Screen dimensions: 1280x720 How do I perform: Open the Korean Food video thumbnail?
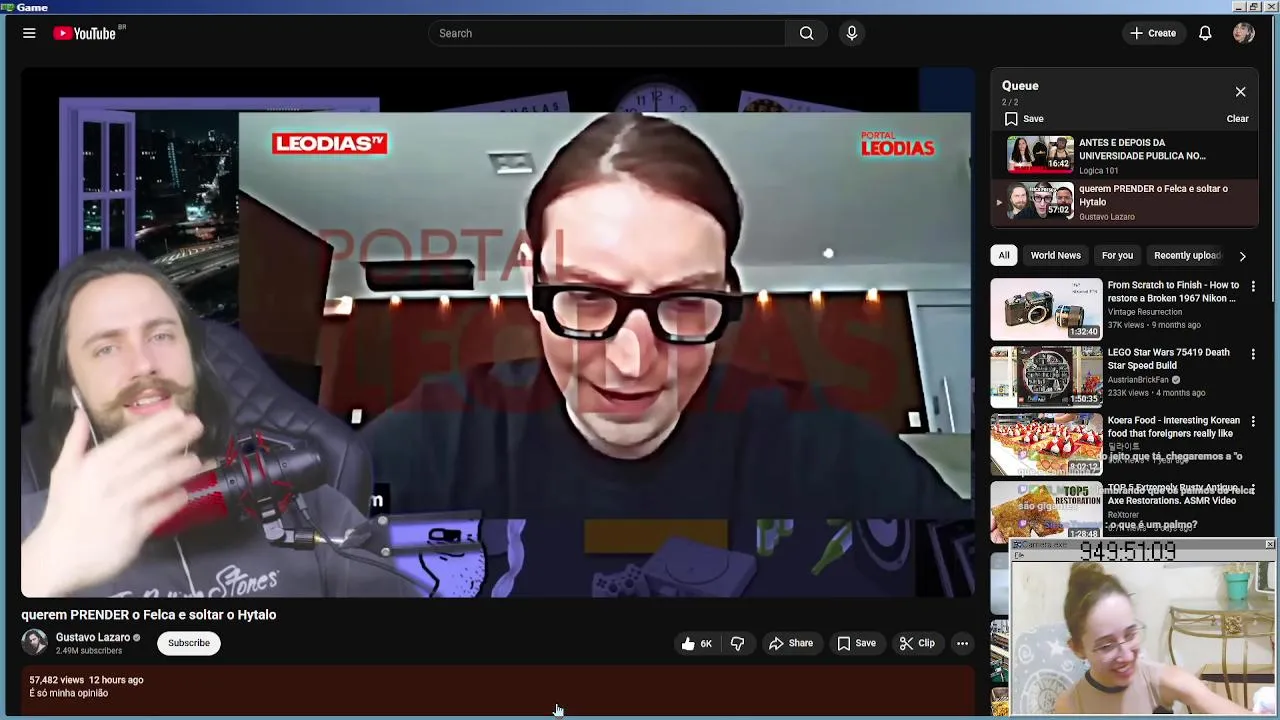coord(1046,445)
